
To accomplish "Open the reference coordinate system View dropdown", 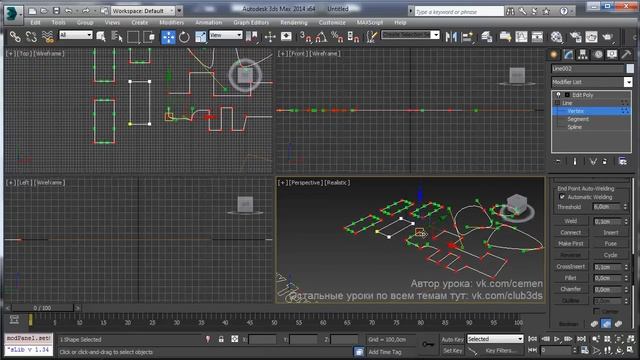I will [x=226, y=35].
